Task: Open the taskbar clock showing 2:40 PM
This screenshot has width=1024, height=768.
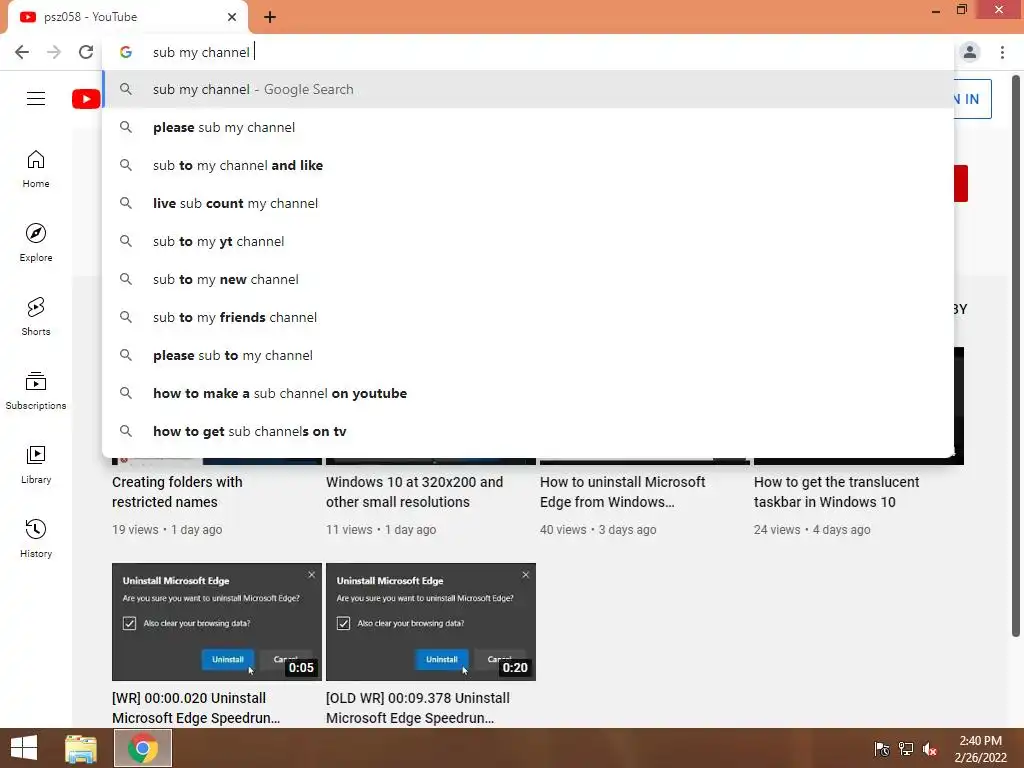Action: [x=980, y=749]
